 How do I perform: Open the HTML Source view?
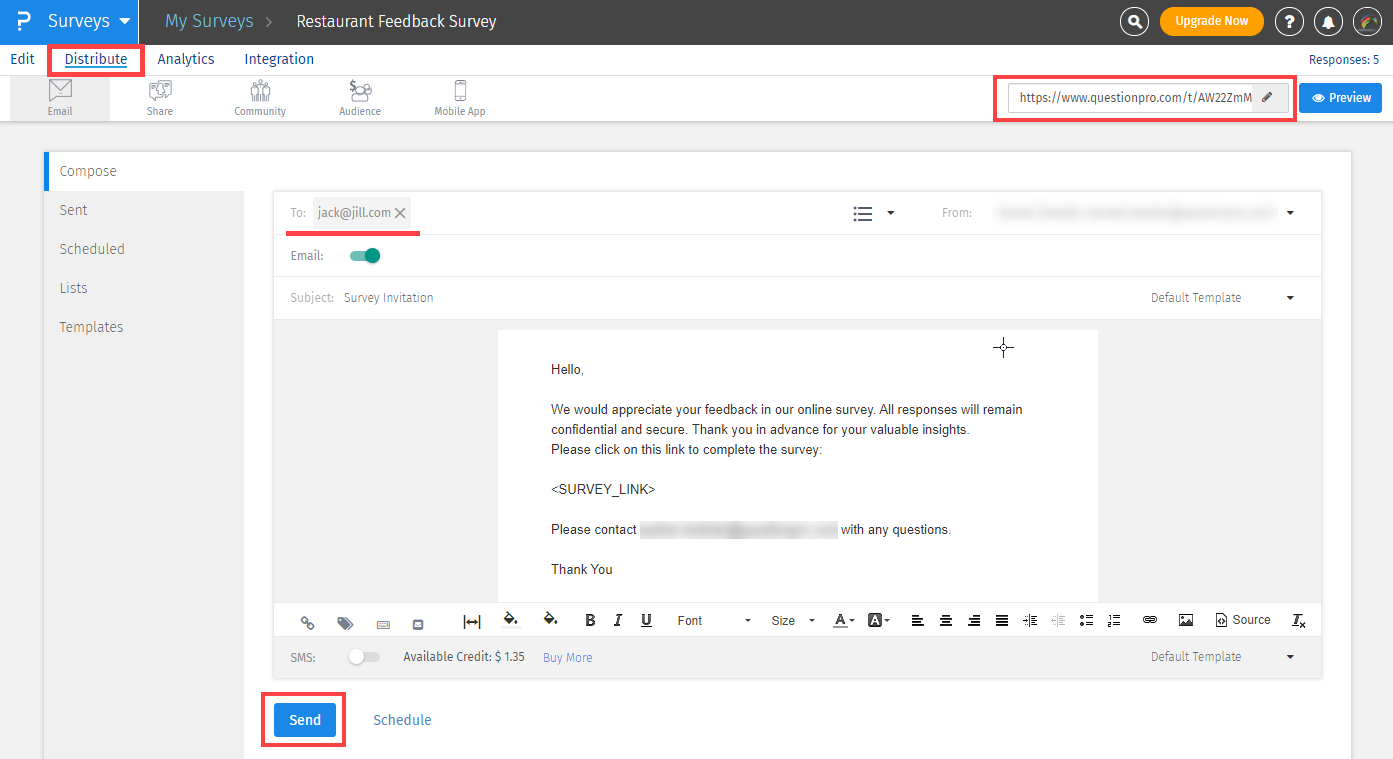(1242, 620)
